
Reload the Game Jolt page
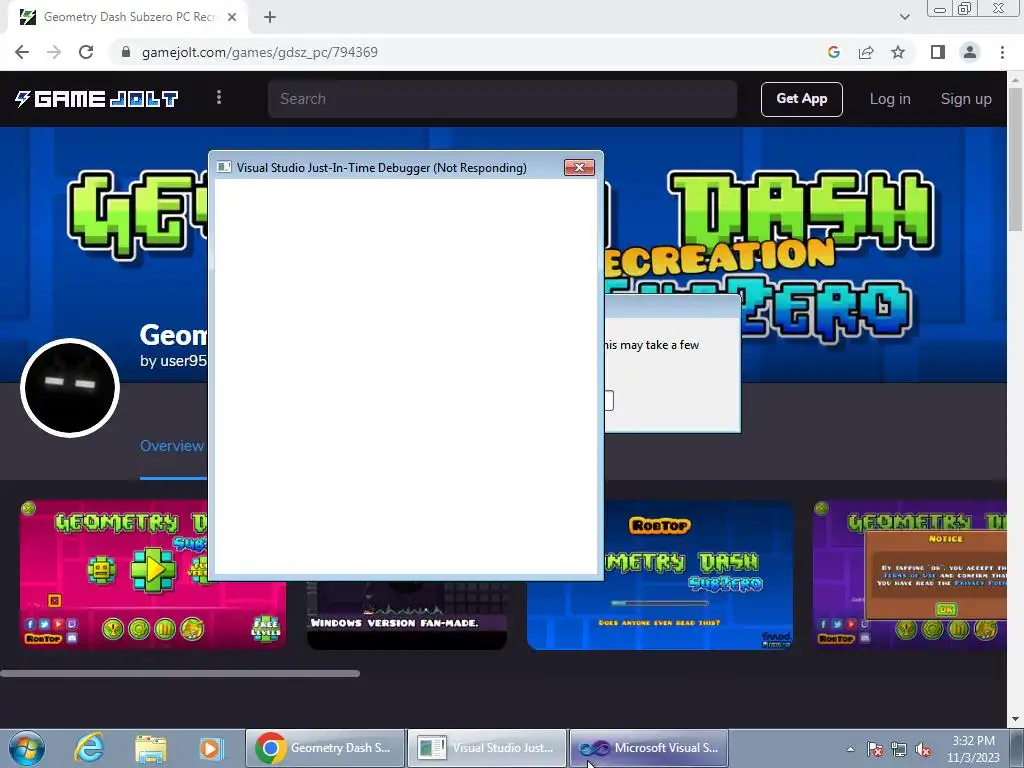tap(86, 52)
